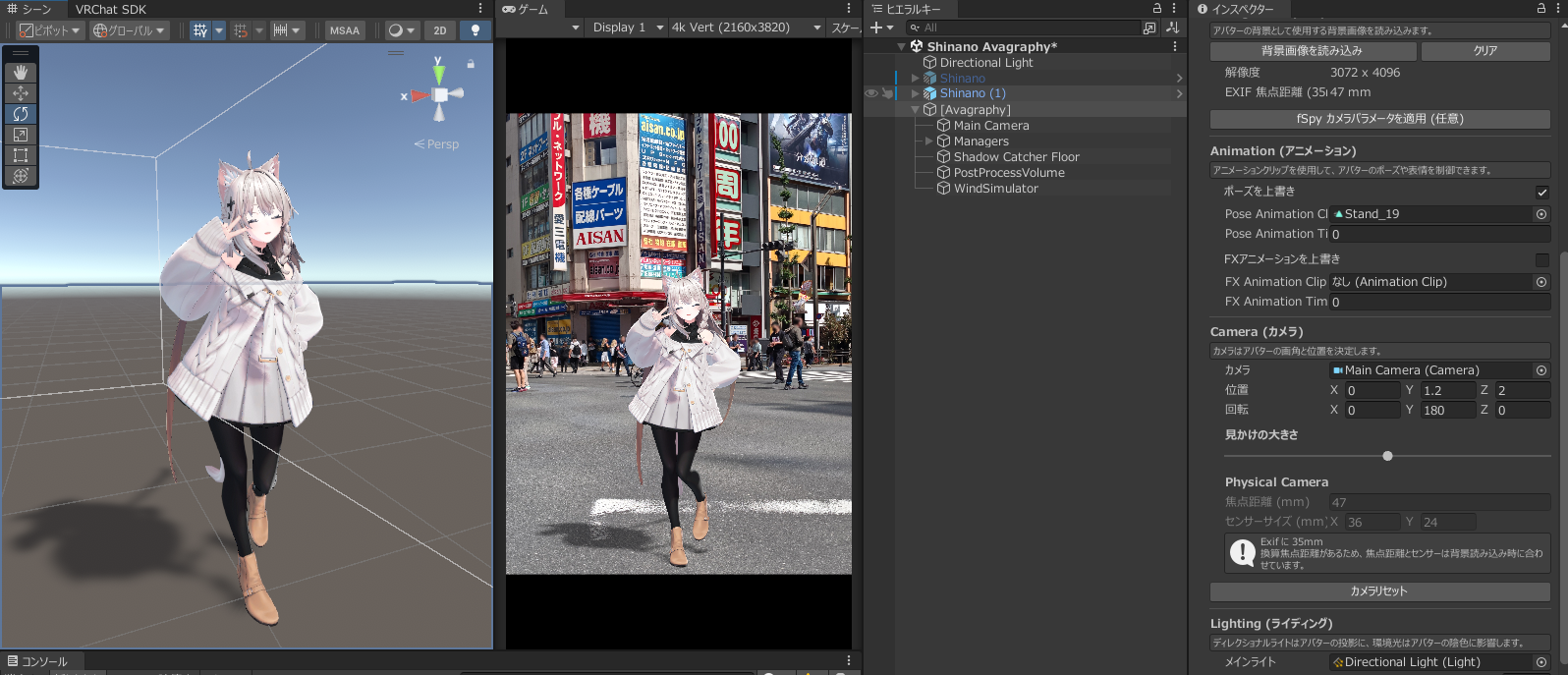This screenshot has height=675, width=1568.
Task: Select Shadow Catcher Floor in Hierarchy
Action: pyautogui.click(x=1016, y=157)
